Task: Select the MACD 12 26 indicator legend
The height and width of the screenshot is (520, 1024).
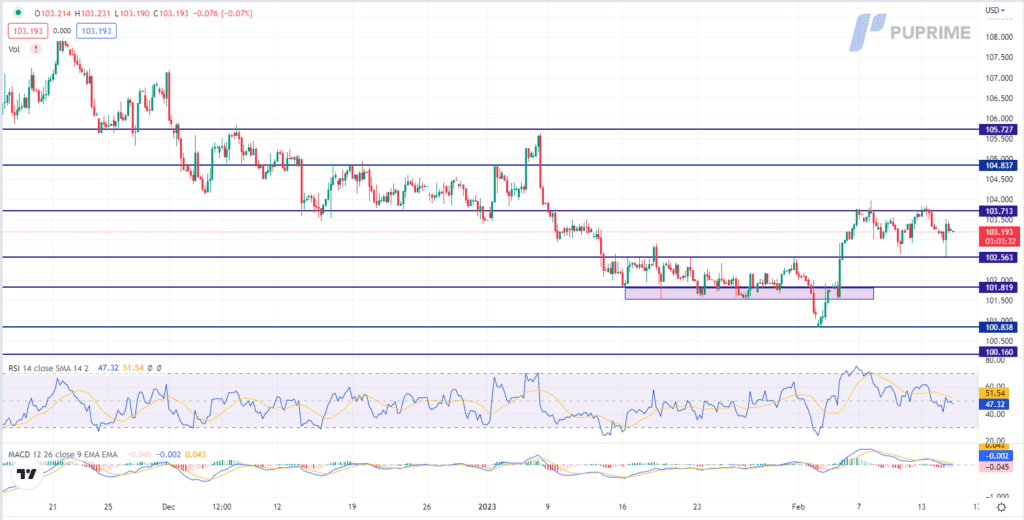Action: pyautogui.click(x=65, y=453)
